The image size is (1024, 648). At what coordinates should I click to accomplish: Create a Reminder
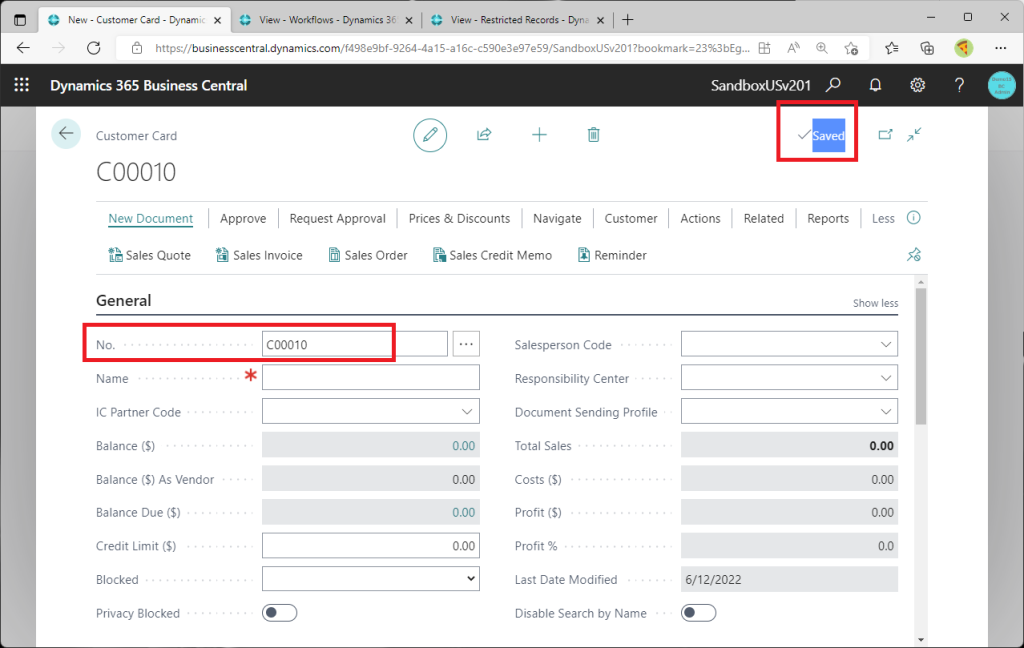[x=612, y=255]
